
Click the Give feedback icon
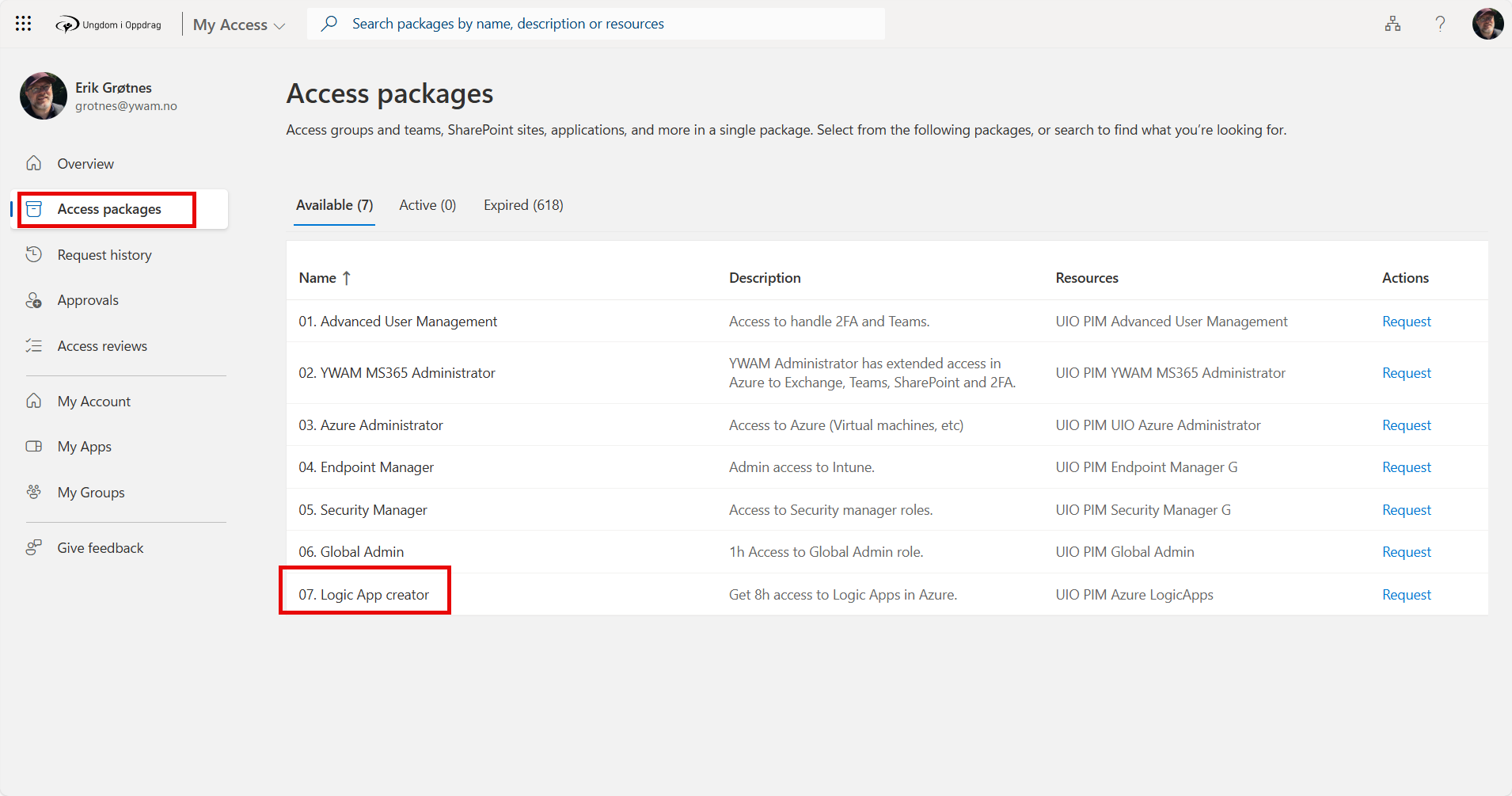tap(34, 547)
